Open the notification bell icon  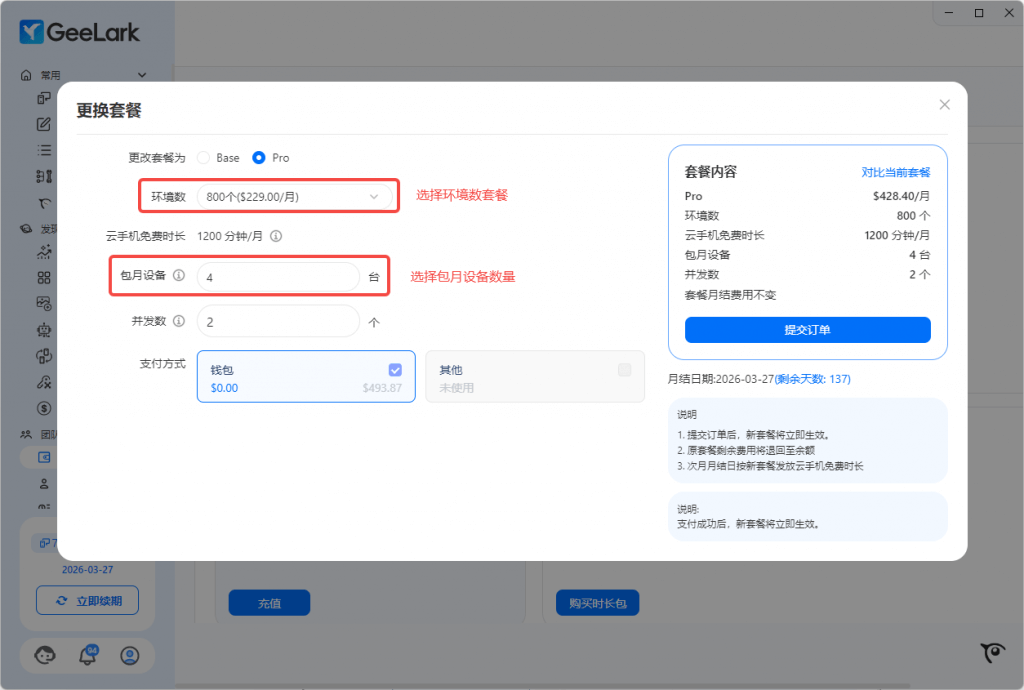88,656
